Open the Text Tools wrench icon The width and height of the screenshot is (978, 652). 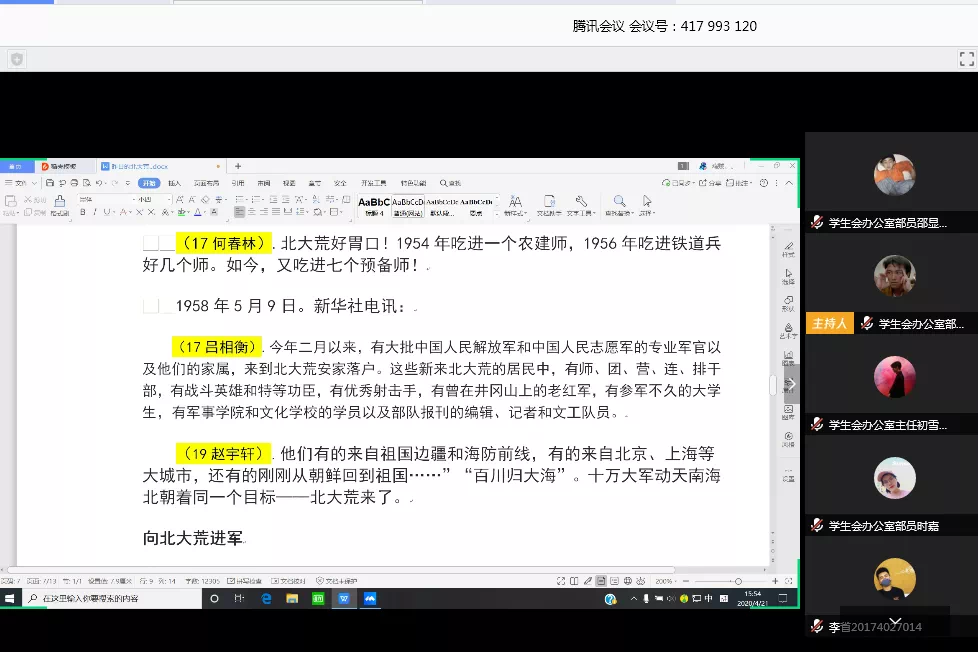point(579,201)
